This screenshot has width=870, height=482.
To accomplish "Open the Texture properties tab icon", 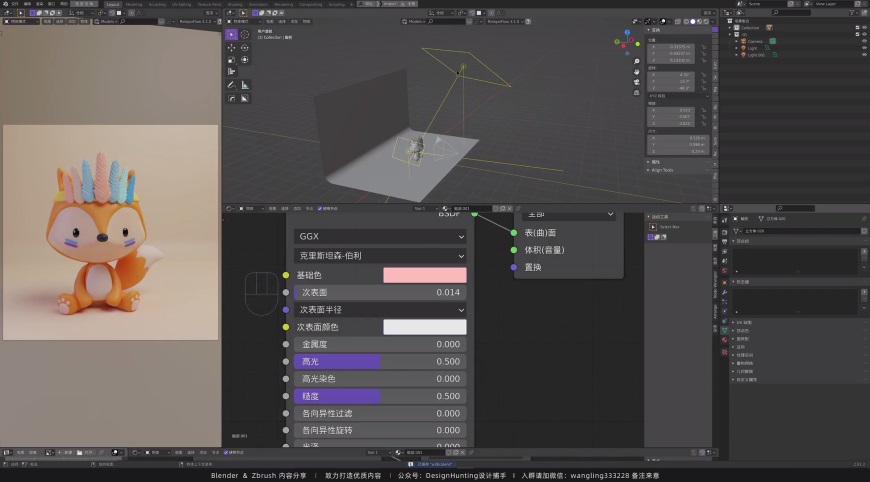I will click(x=725, y=352).
